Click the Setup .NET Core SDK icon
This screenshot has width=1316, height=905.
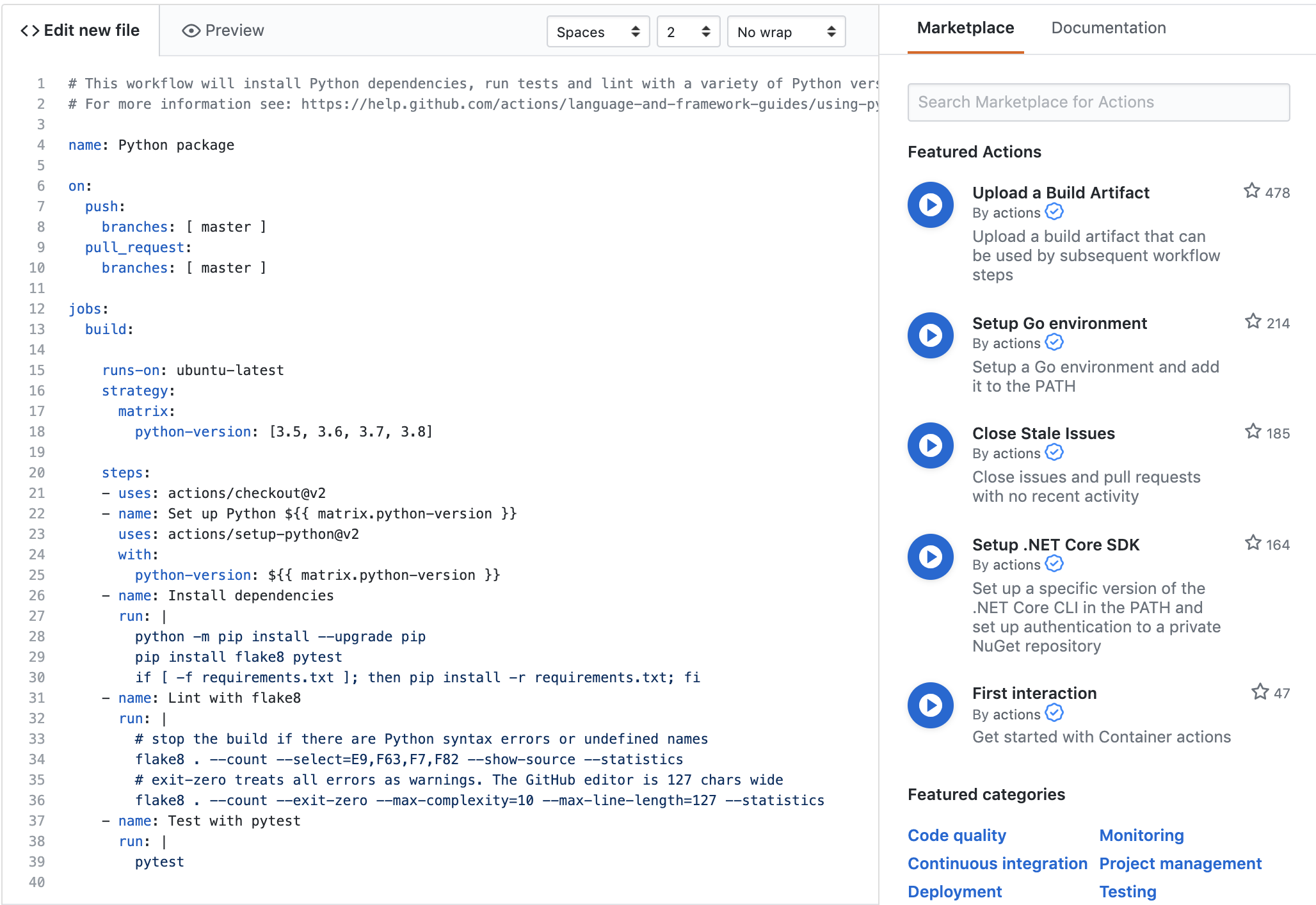(930, 557)
